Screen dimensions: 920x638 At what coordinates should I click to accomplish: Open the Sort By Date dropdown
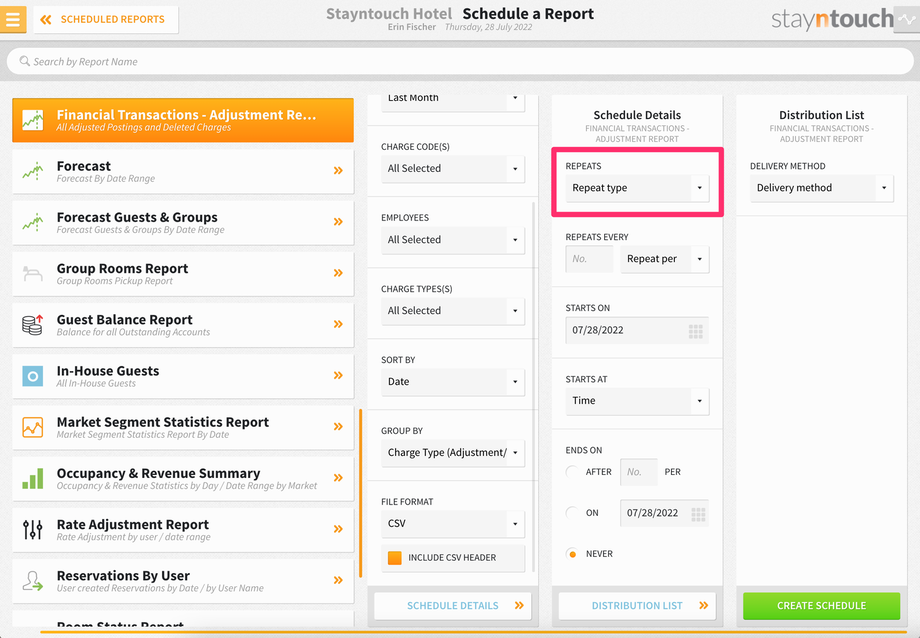[x=453, y=382]
